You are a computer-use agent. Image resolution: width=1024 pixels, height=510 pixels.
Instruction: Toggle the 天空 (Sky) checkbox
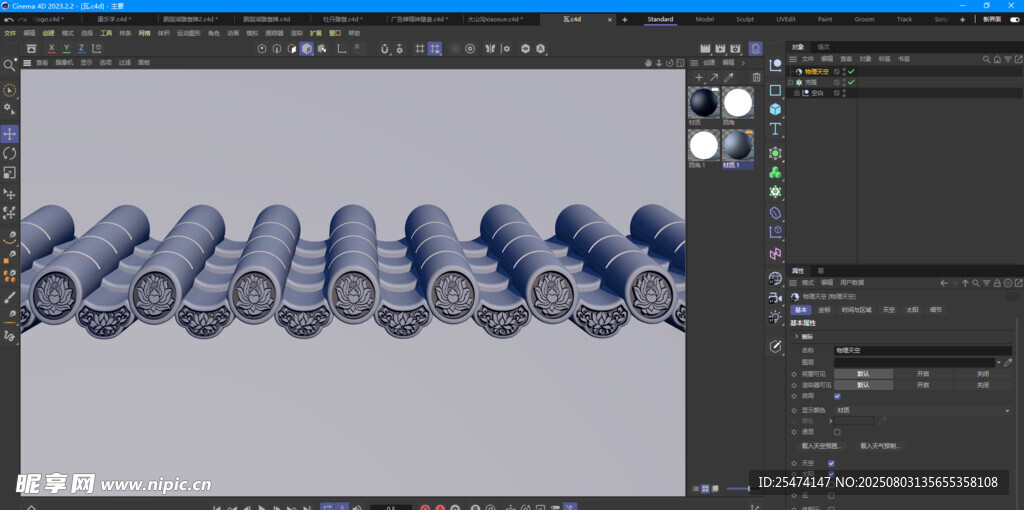(x=831, y=463)
